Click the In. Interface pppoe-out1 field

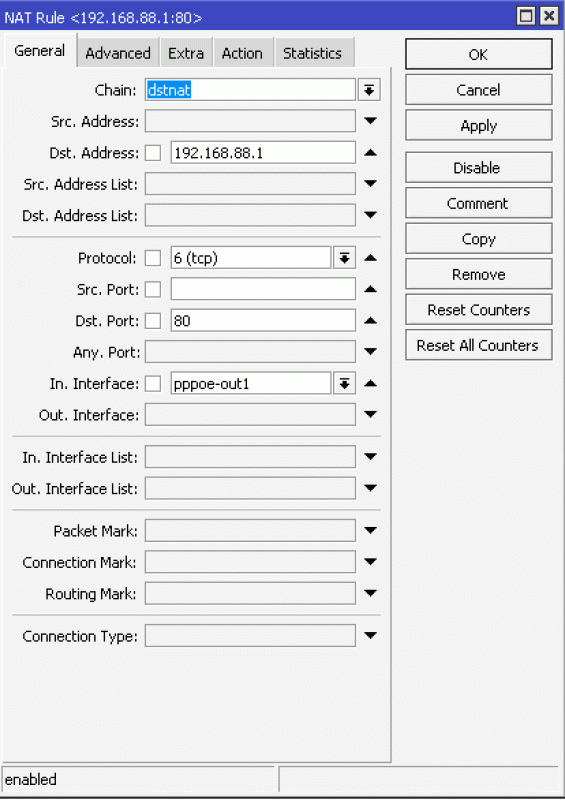[x=251, y=384]
